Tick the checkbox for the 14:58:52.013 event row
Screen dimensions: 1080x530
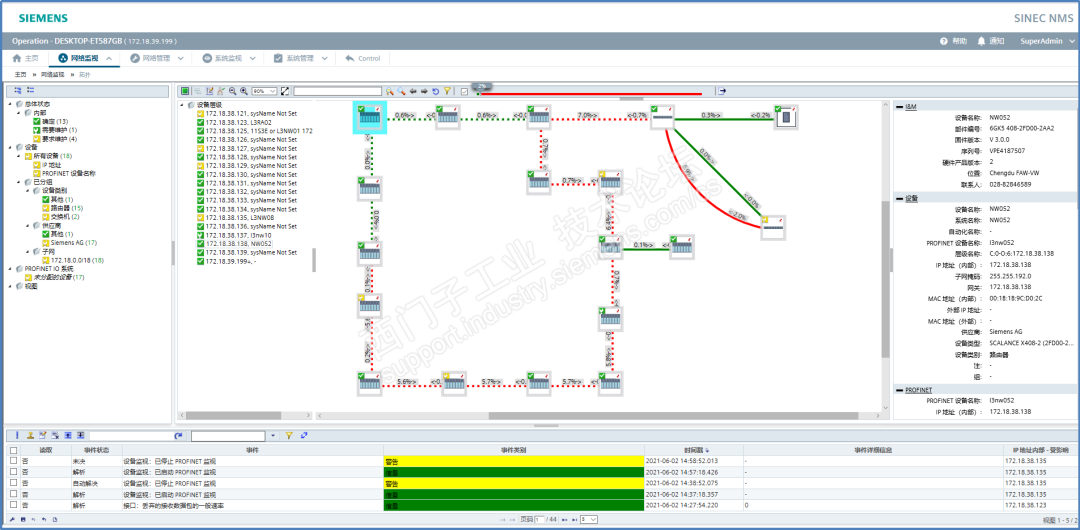point(14,461)
